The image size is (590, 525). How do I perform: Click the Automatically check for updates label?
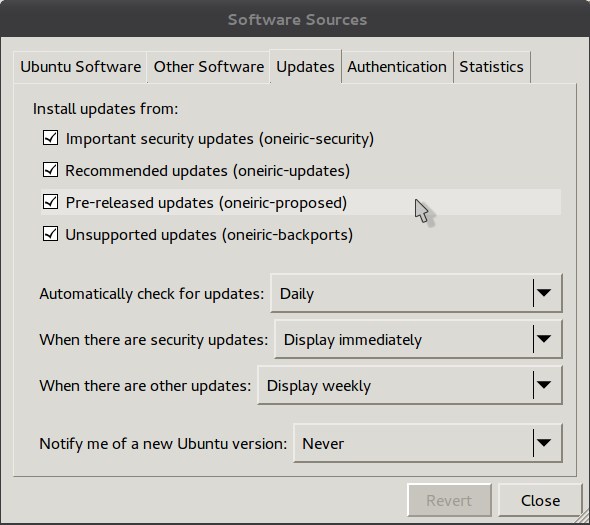click(152, 294)
